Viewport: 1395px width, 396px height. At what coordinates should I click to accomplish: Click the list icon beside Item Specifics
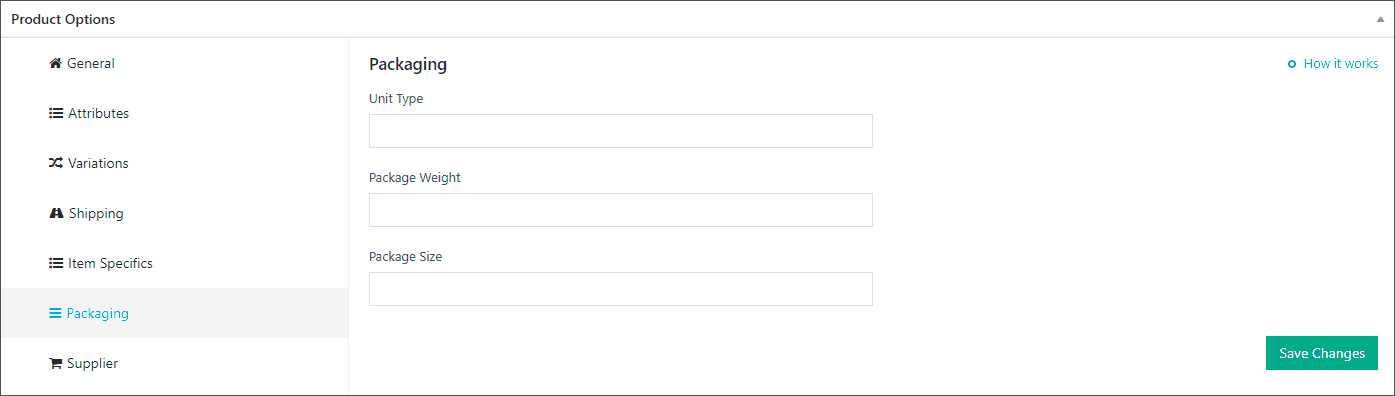point(56,263)
